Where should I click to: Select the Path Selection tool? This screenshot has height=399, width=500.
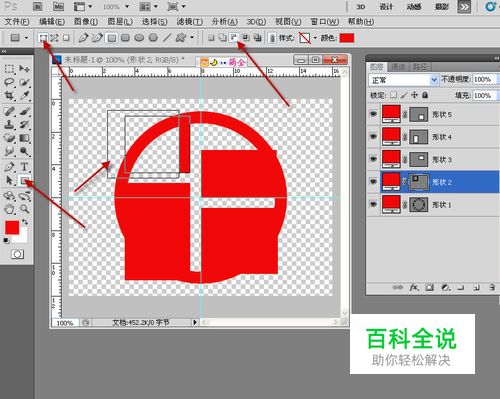(9, 180)
